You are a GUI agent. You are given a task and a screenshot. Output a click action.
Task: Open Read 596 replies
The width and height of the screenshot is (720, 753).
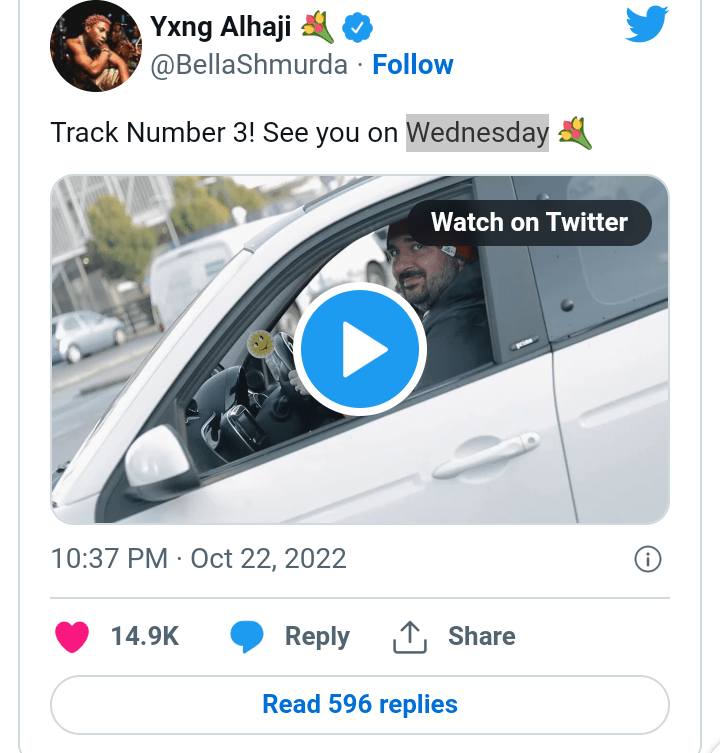[x=360, y=704]
